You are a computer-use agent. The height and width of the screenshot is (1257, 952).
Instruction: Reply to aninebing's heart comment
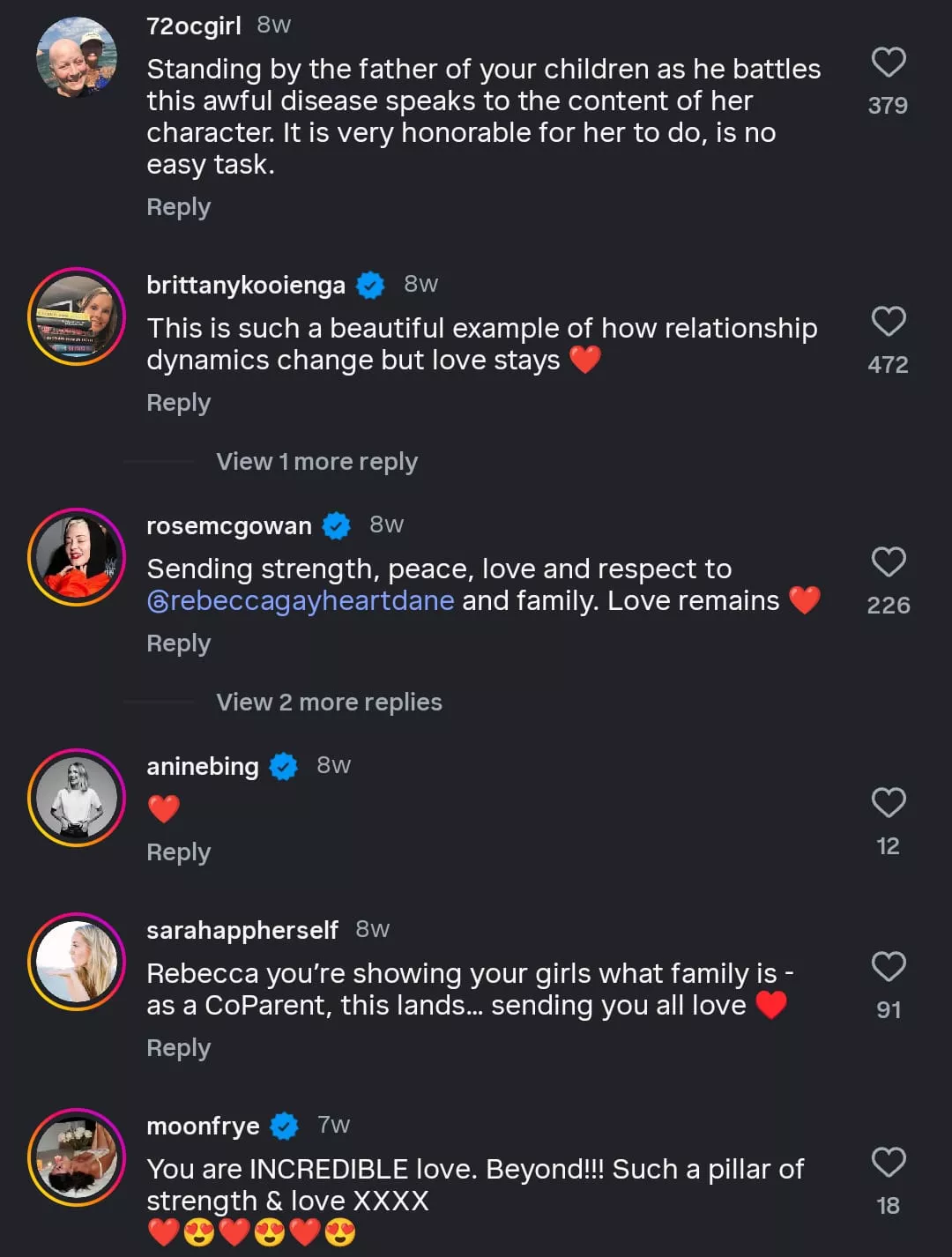(178, 852)
